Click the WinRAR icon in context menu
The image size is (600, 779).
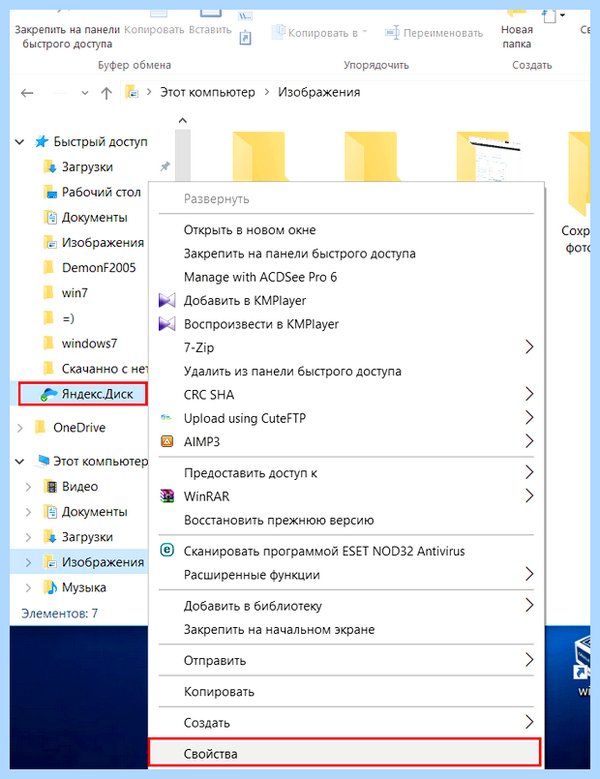[167, 496]
